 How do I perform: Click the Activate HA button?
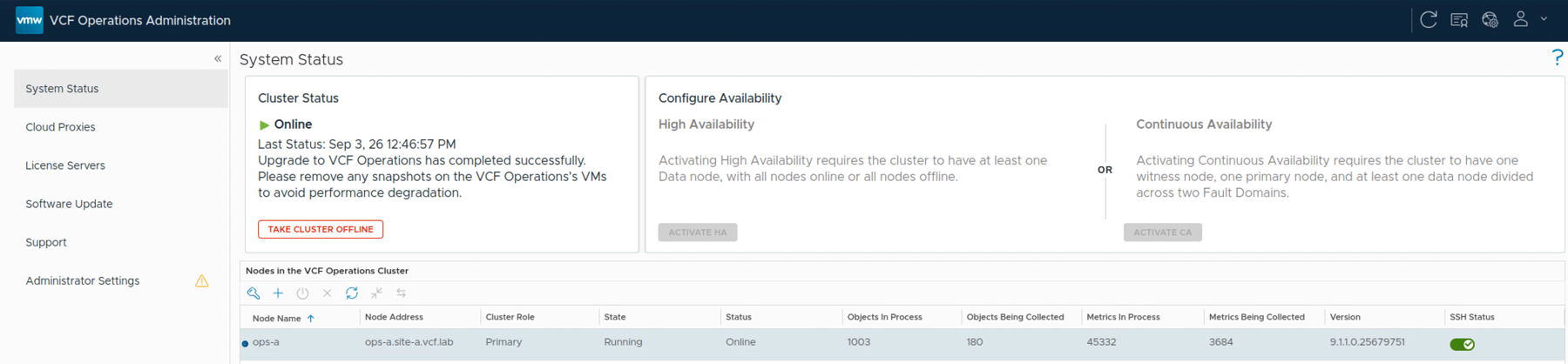pyautogui.click(x=698, y=233)
